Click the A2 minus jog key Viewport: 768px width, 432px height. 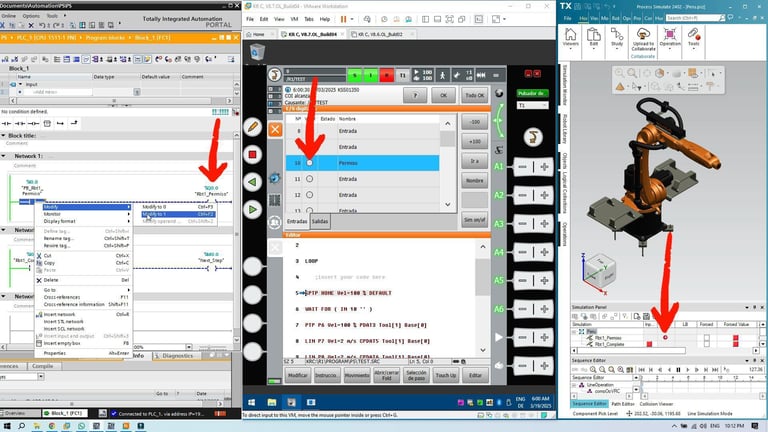point(523,195)
